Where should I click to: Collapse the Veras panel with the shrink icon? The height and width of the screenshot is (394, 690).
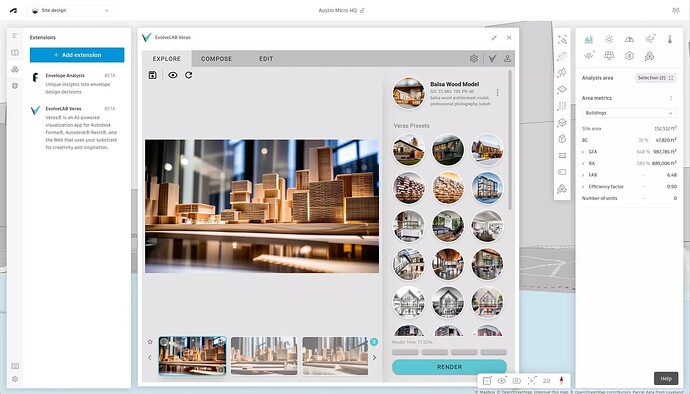(x=494, y=38)
